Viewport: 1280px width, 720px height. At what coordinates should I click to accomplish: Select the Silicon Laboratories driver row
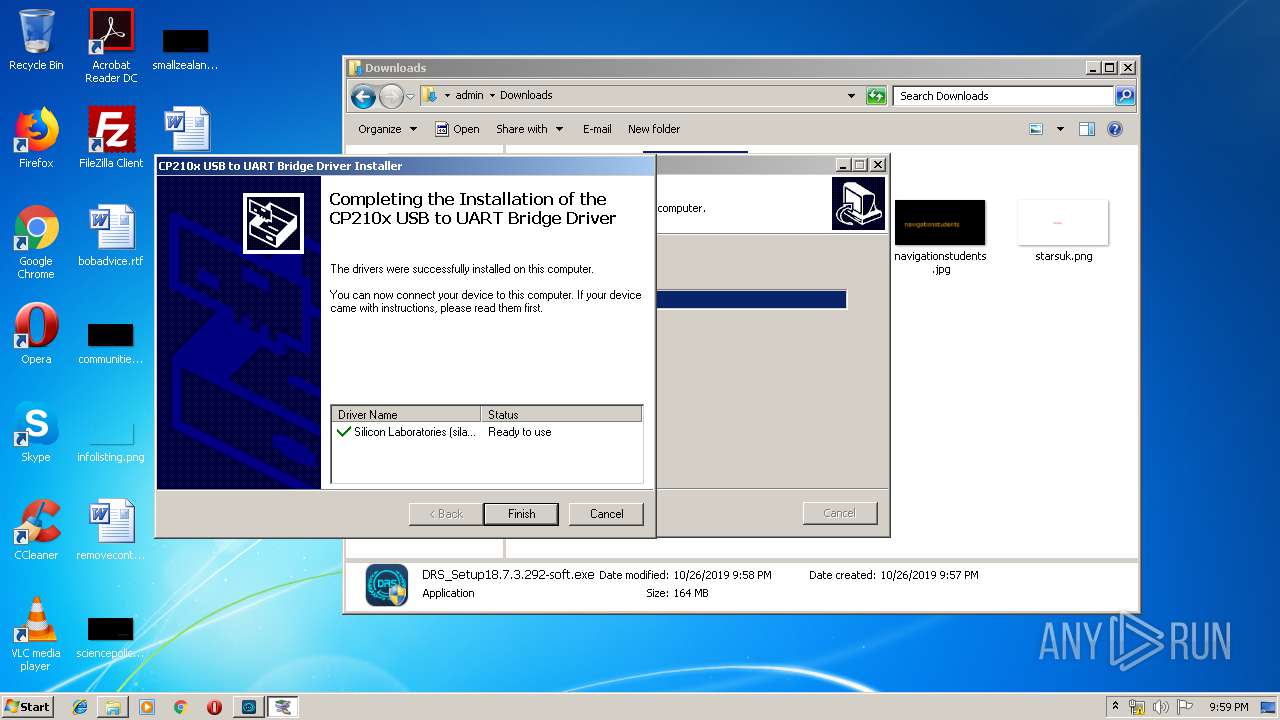(x=486, y=432)
